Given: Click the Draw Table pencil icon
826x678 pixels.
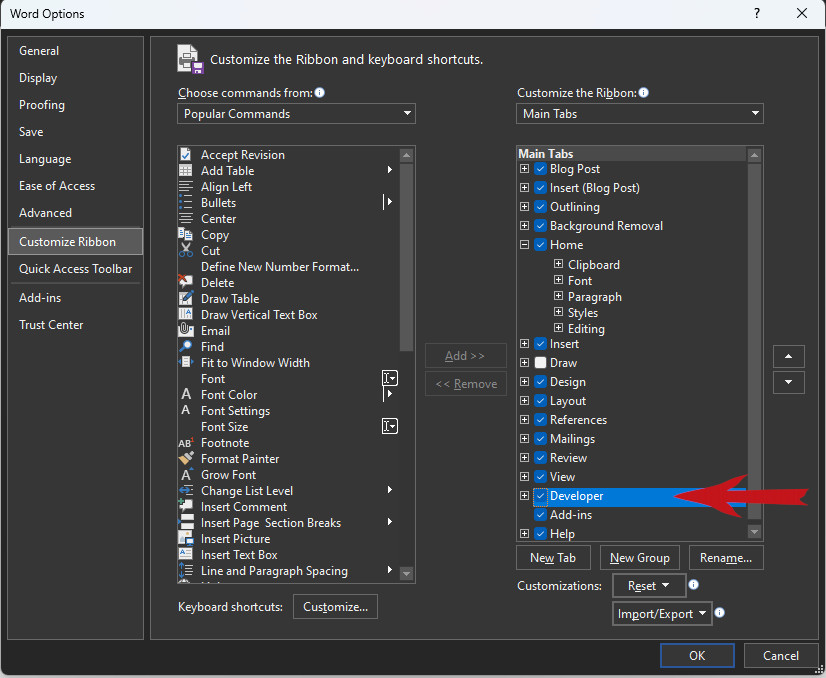Looking at the screenshot, I should pyautogui.click(x=185, y=298).
